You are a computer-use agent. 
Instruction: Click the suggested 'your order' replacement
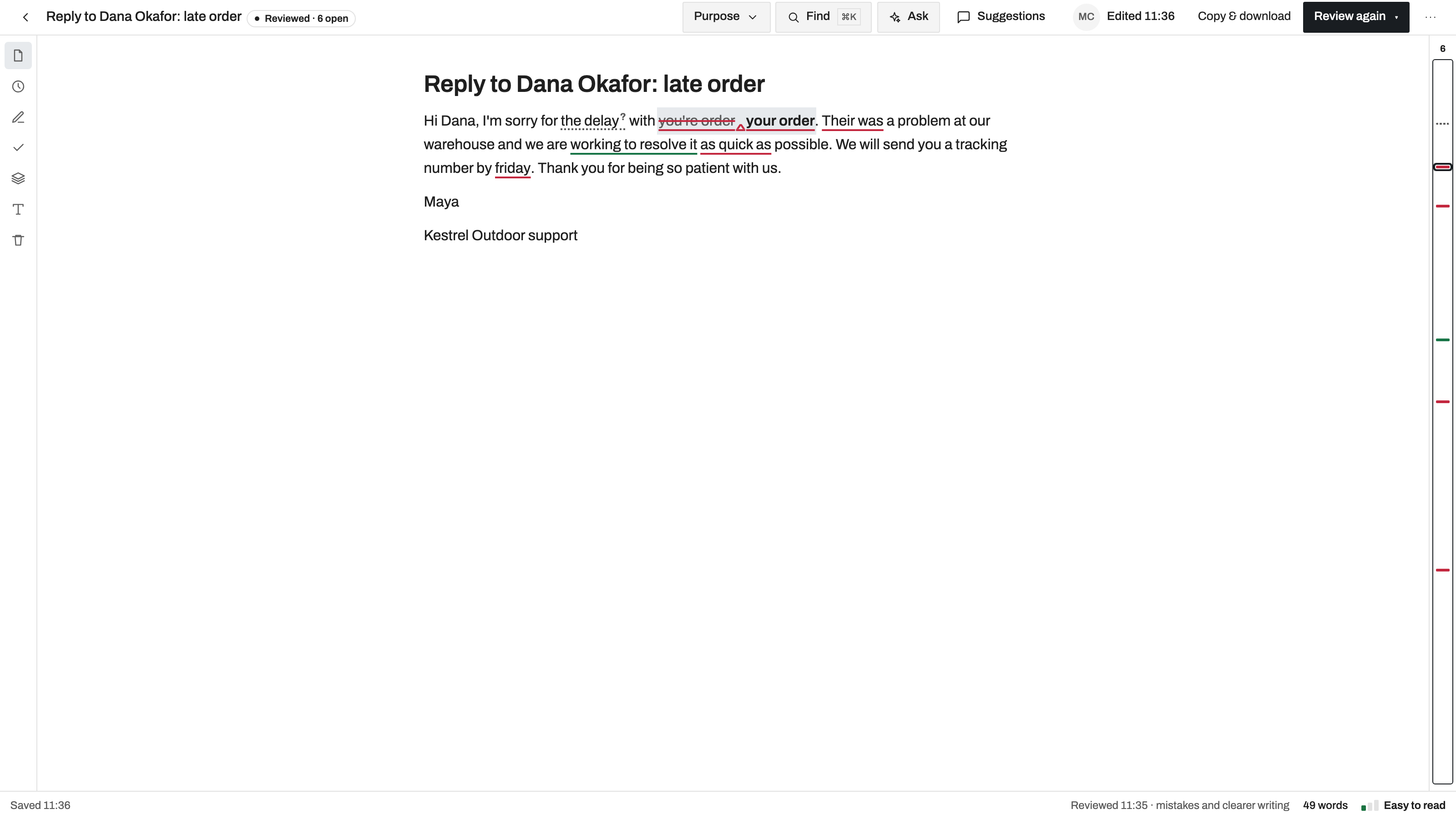[780, 121]
